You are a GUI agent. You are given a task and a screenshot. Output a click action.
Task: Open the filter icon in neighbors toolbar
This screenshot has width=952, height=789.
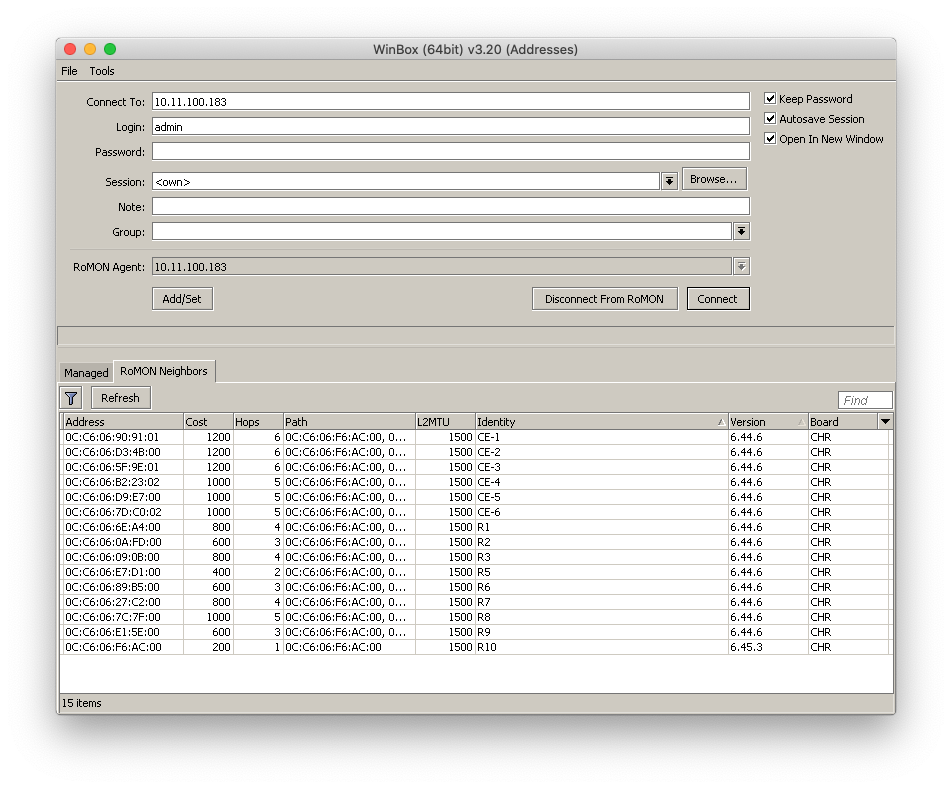pos(71,398)
